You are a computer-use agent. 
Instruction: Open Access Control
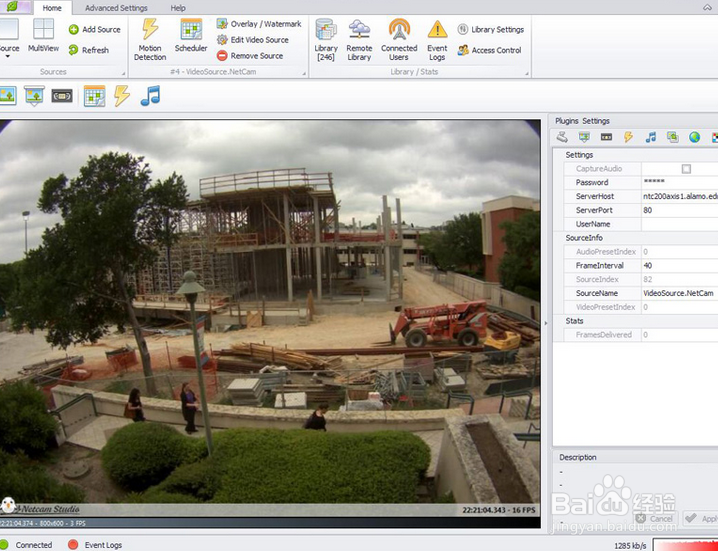[490, 50]
